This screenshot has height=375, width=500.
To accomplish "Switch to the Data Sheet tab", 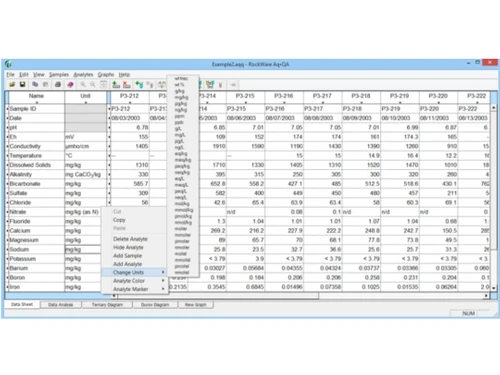I will point(22,304).
